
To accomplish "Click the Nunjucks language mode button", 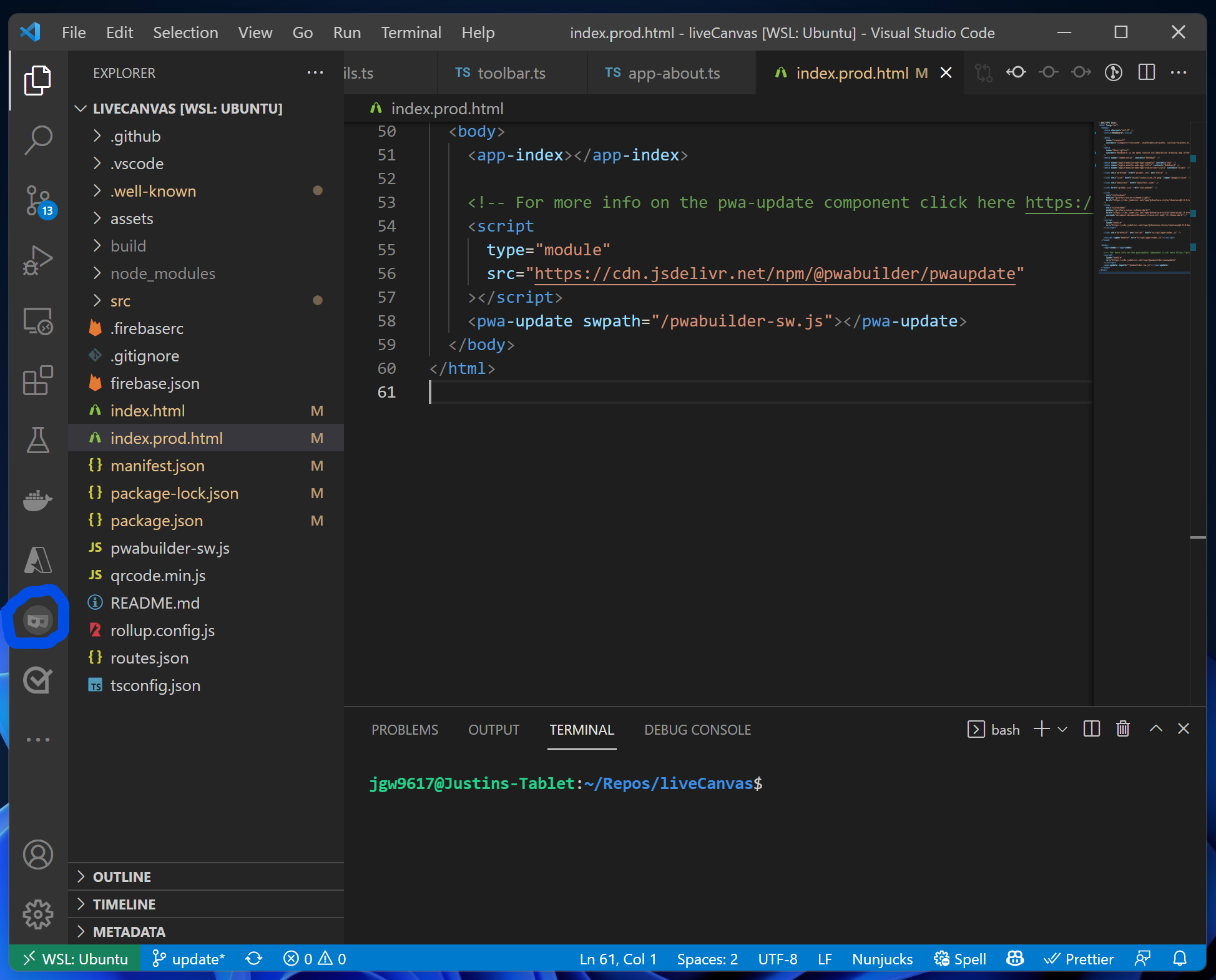I will pyautogui.click(x=882, y=959).
